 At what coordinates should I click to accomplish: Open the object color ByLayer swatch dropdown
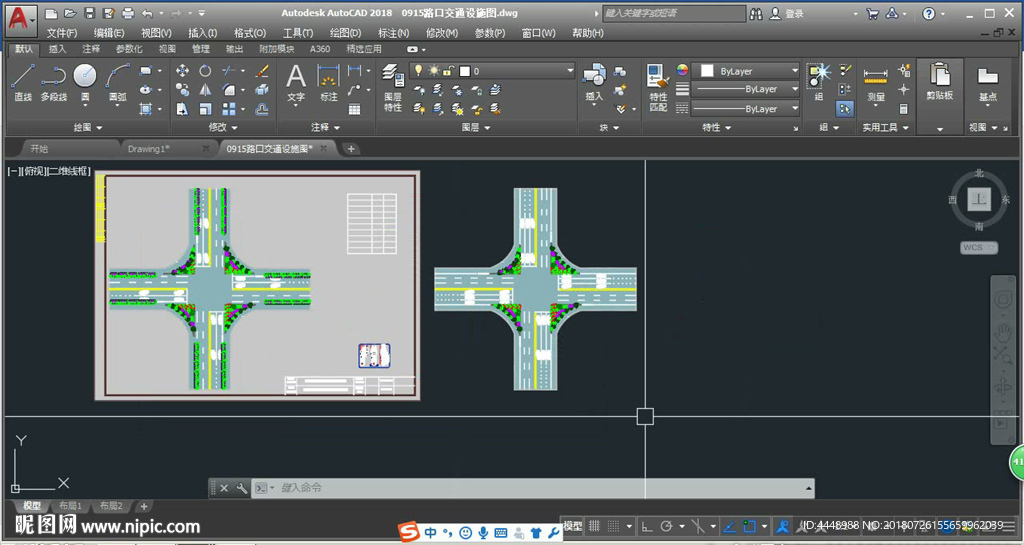click(745, 70)
